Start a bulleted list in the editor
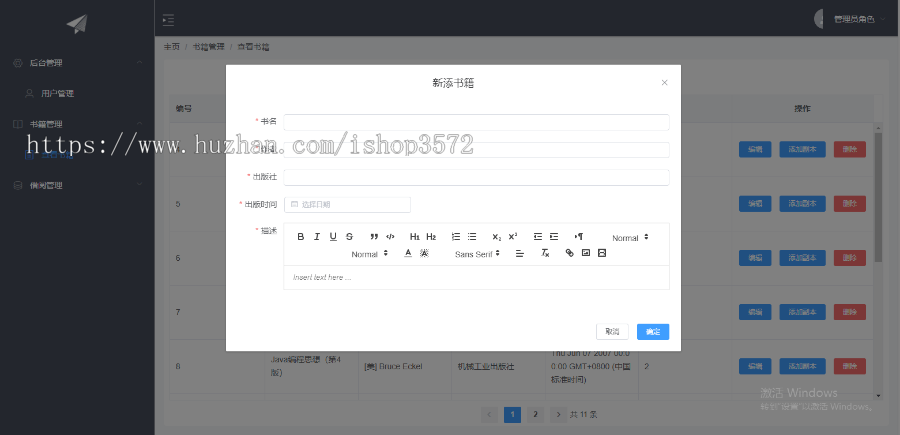 472,236
